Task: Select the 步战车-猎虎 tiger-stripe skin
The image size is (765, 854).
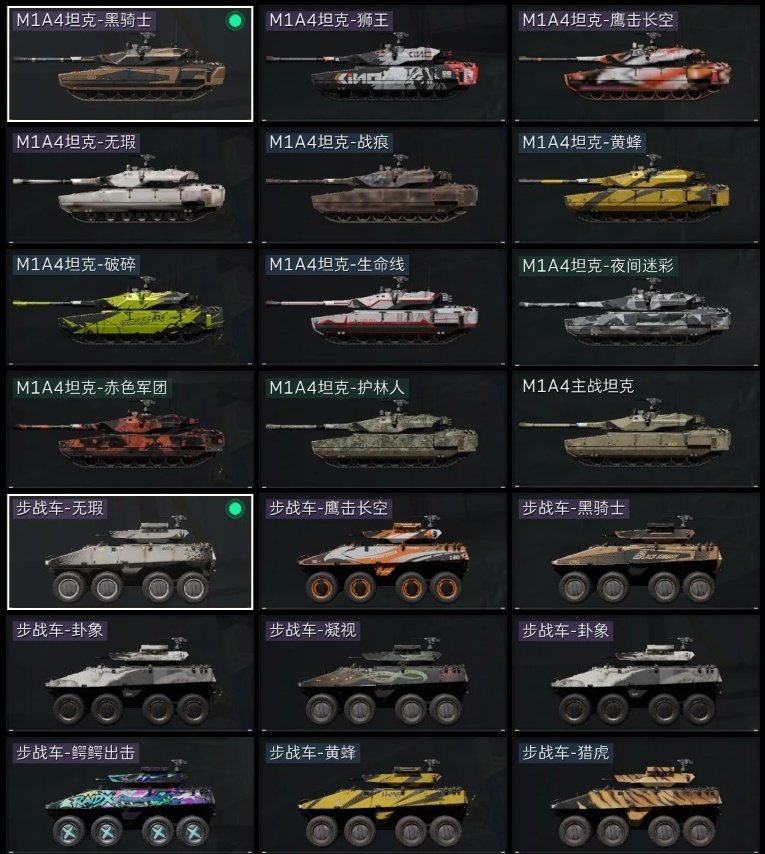Action: point(636,795)
